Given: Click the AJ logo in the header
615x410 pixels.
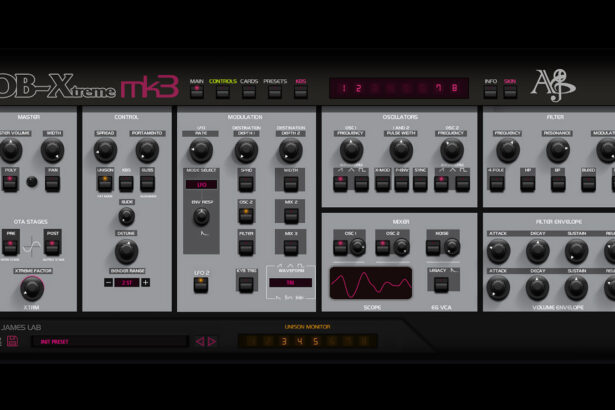Looking at the screenshot, I should pyautogui.click(x=553, y=85).
